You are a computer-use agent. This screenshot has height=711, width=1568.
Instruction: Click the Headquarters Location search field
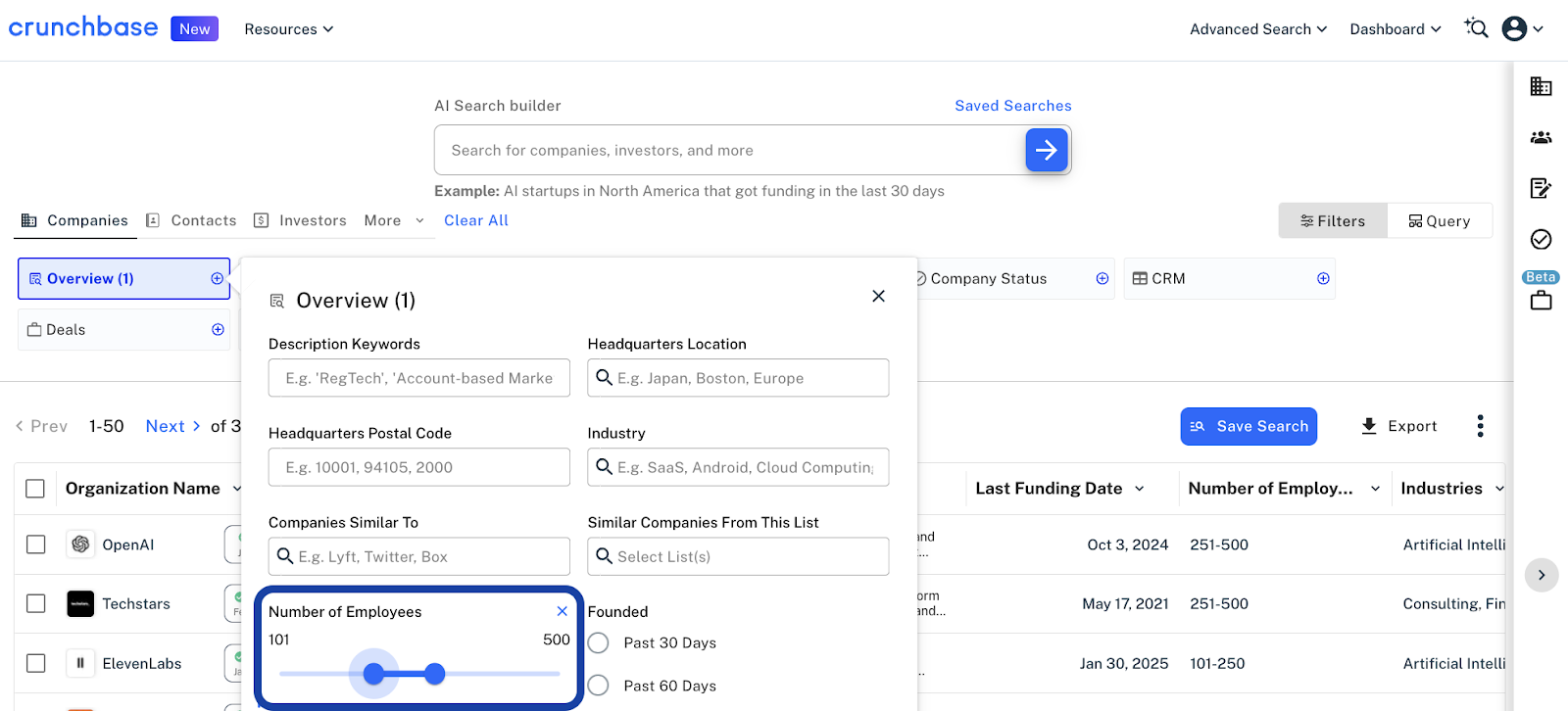pyautogui.click(x=738, y=378)
